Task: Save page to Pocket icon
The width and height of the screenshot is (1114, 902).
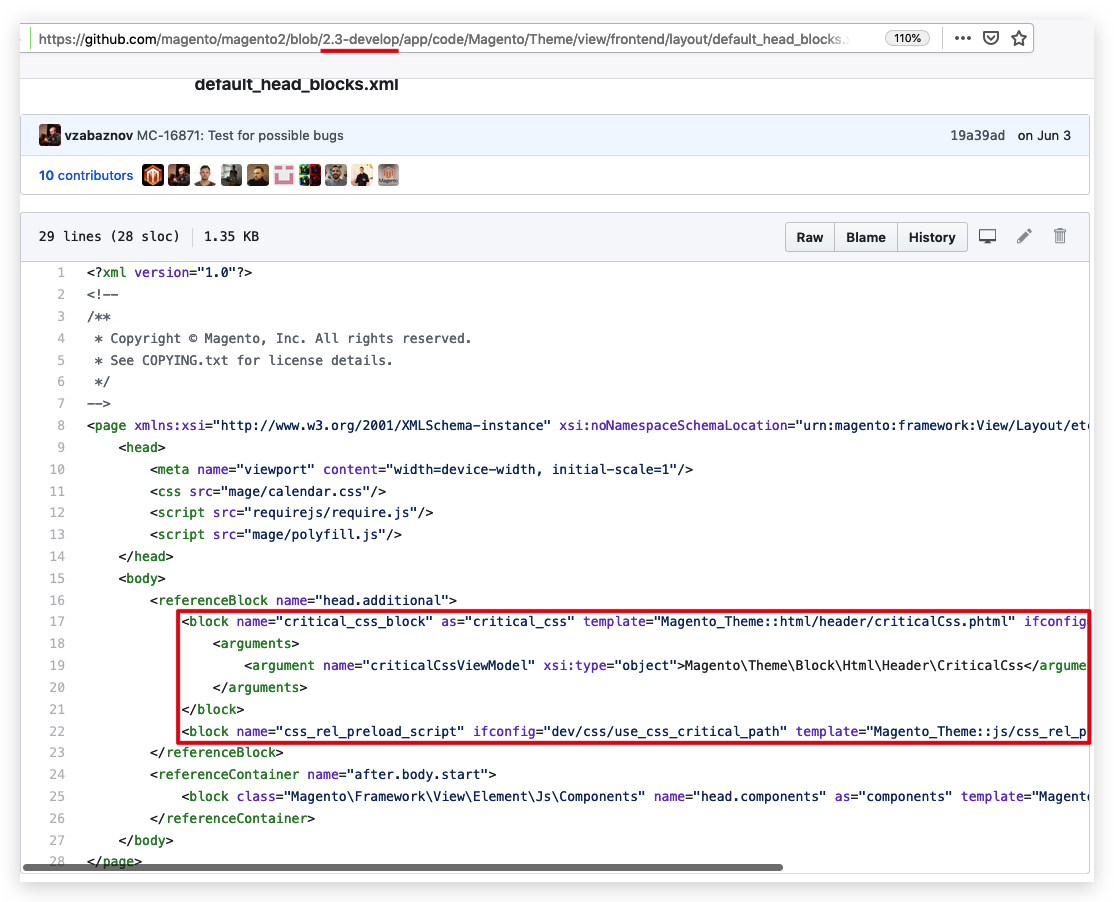Action: click(991, 38)
